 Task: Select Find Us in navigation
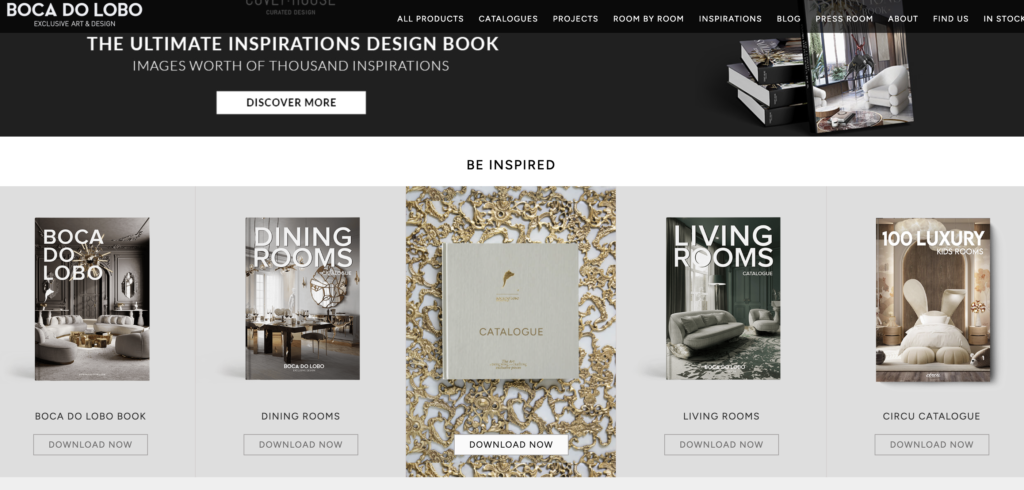pyautogui.click(x=951, y=18)
